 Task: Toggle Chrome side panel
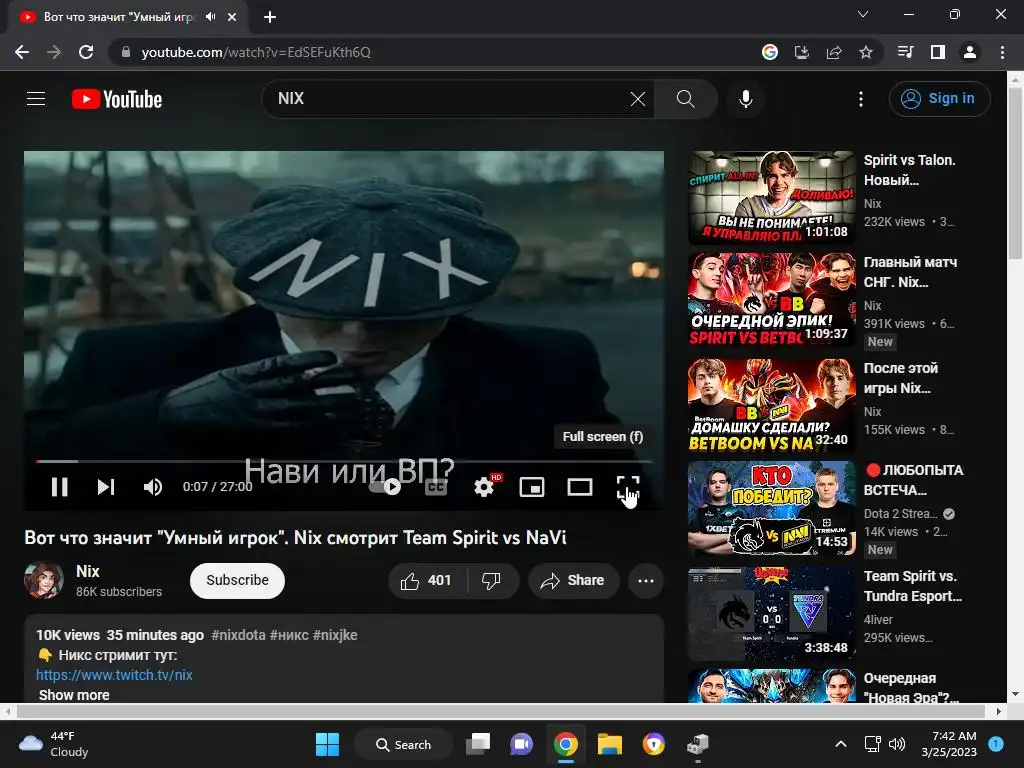[938, 52]
